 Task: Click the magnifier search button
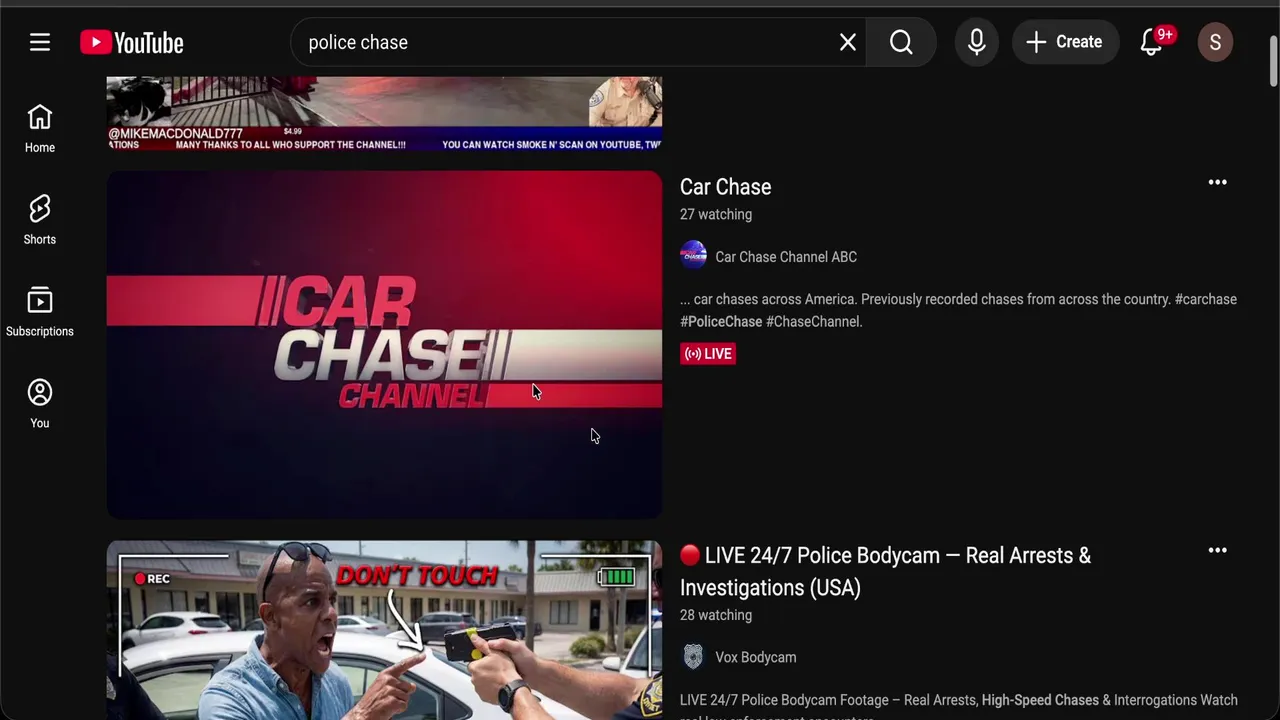click(901, 42)
